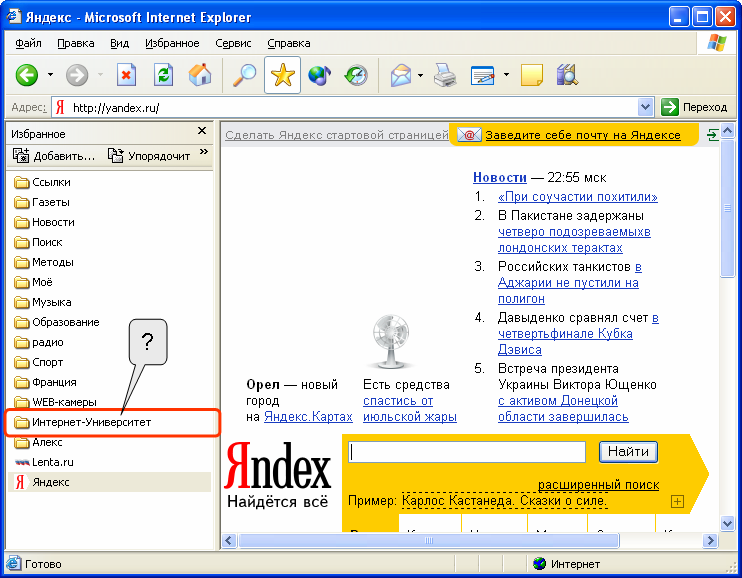
Task: Open расширенный поиск link
Action: point(599,485)
